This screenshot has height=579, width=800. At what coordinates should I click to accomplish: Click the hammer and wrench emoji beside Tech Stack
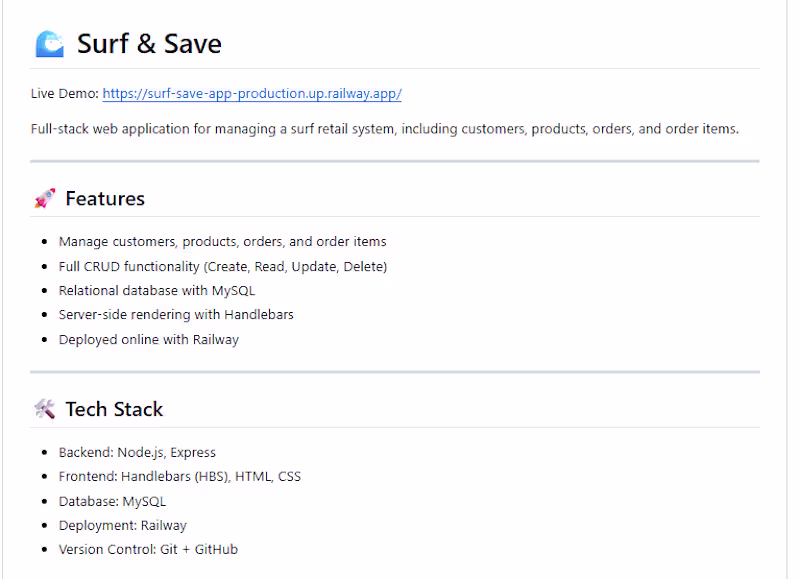coord(45,409)
